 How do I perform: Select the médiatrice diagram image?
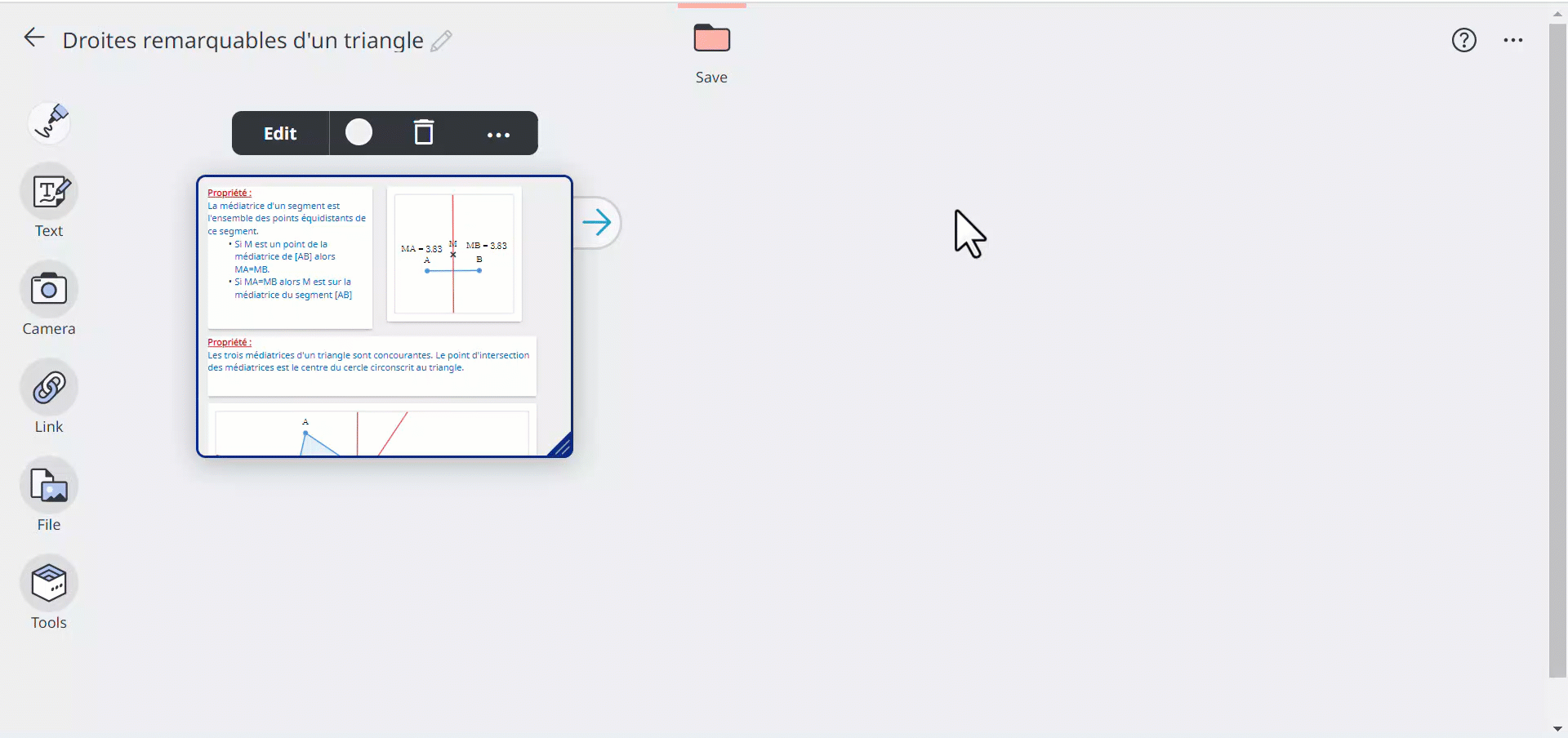[x=454, y=254]
